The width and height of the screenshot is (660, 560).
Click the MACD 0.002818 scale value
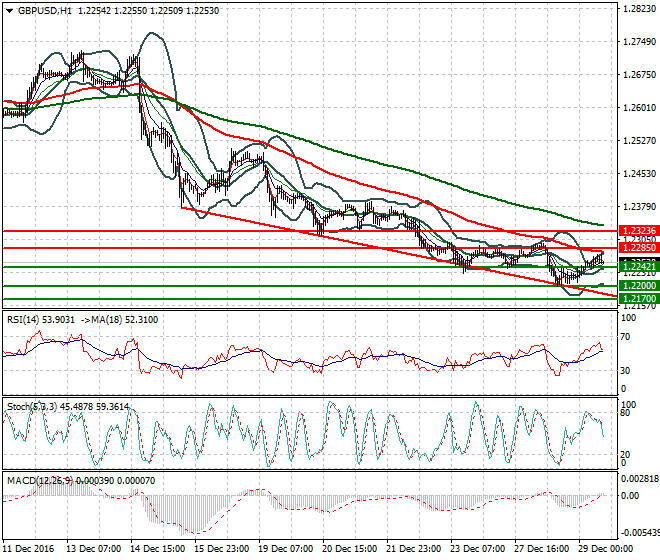pyautogui.click(x=640, y=478)
